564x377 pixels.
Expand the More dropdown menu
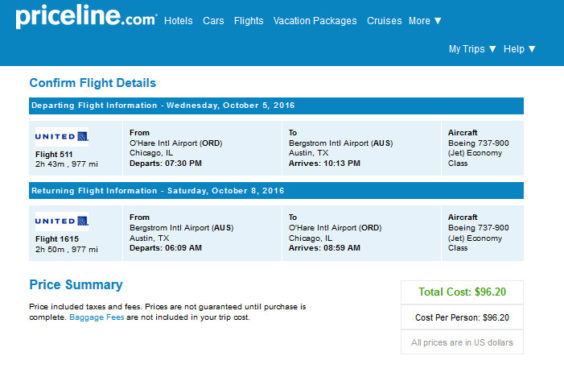[x=425, y=21]
